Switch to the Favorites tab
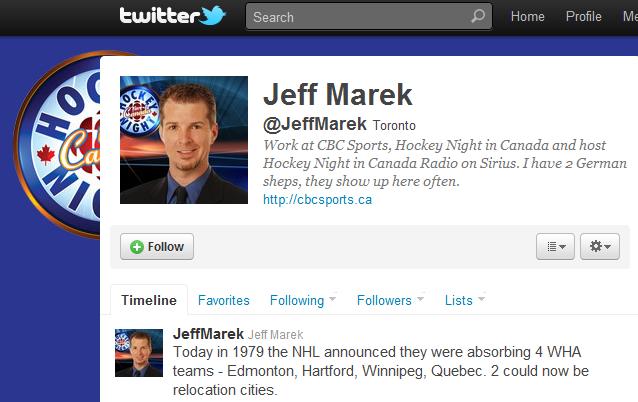The width and height of the screenshot is (638, 402). 223,300
